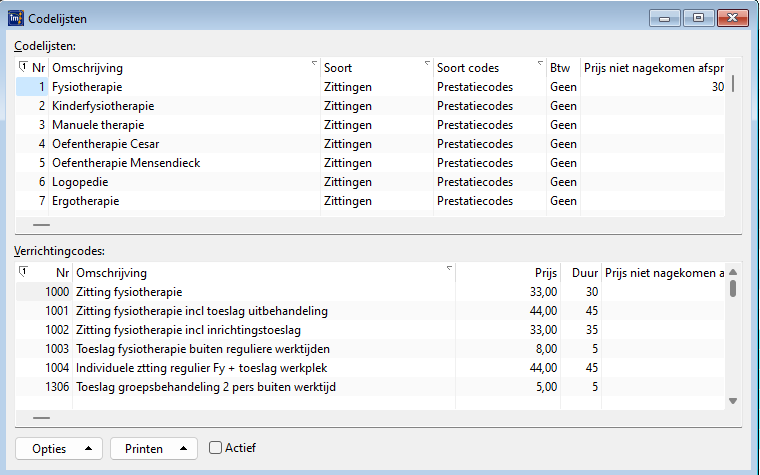Click the Codelijsten vertical scrollbar thumb
The height and width of the screenshot is (475, 760).
(733, 83)
